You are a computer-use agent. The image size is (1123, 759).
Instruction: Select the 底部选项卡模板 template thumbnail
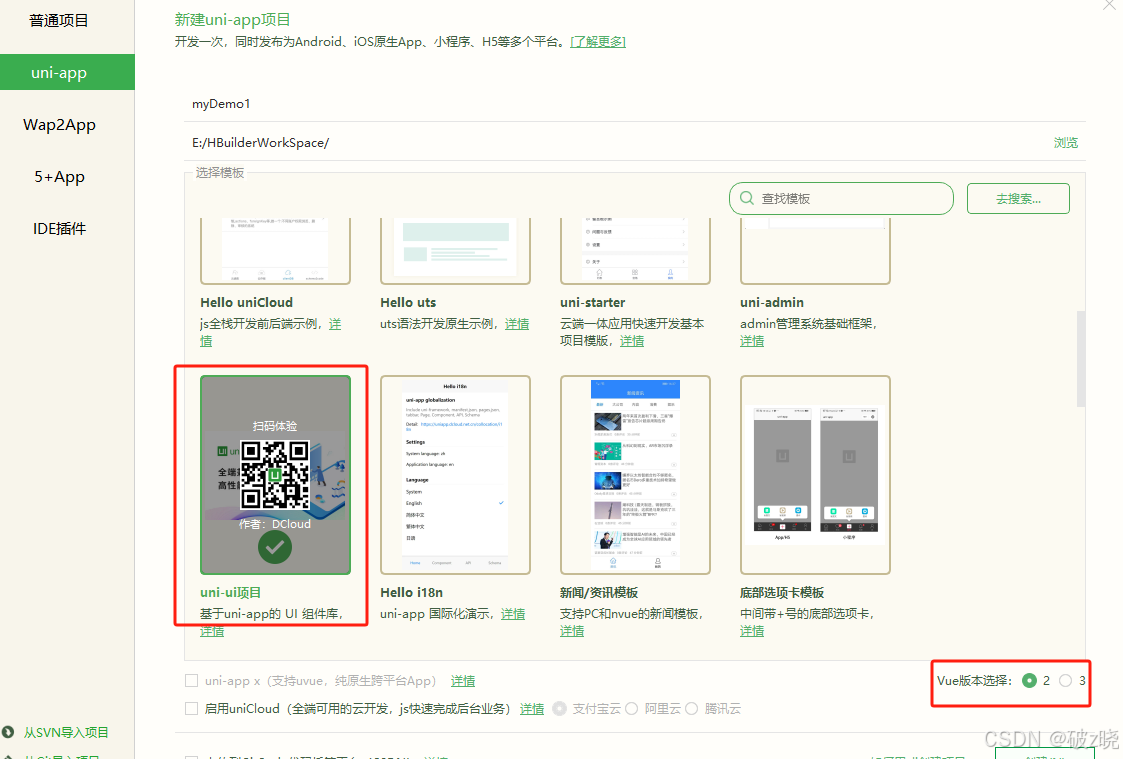815,475
